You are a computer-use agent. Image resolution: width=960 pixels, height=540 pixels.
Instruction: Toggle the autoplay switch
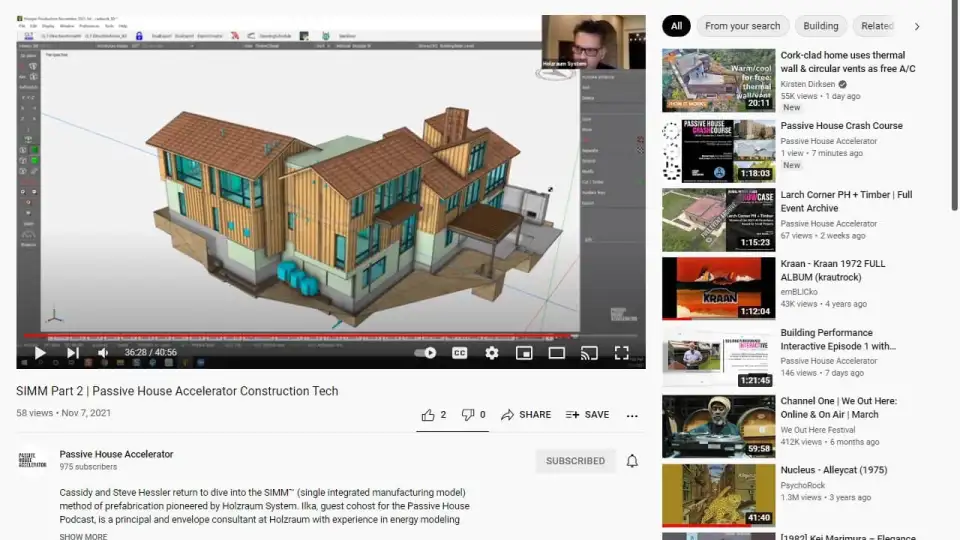(425, 353)
